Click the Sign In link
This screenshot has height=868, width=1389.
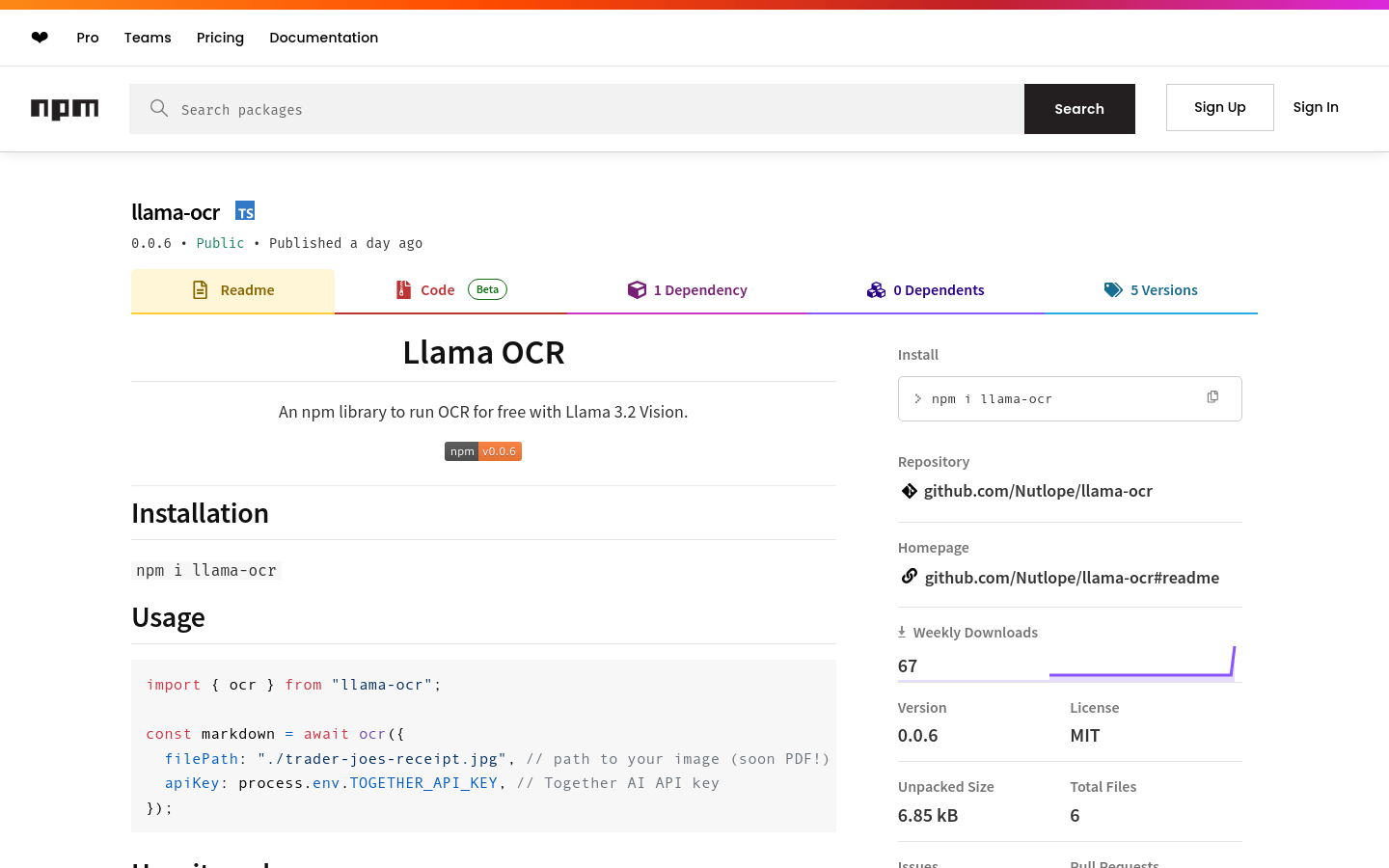click(1316, 107)
